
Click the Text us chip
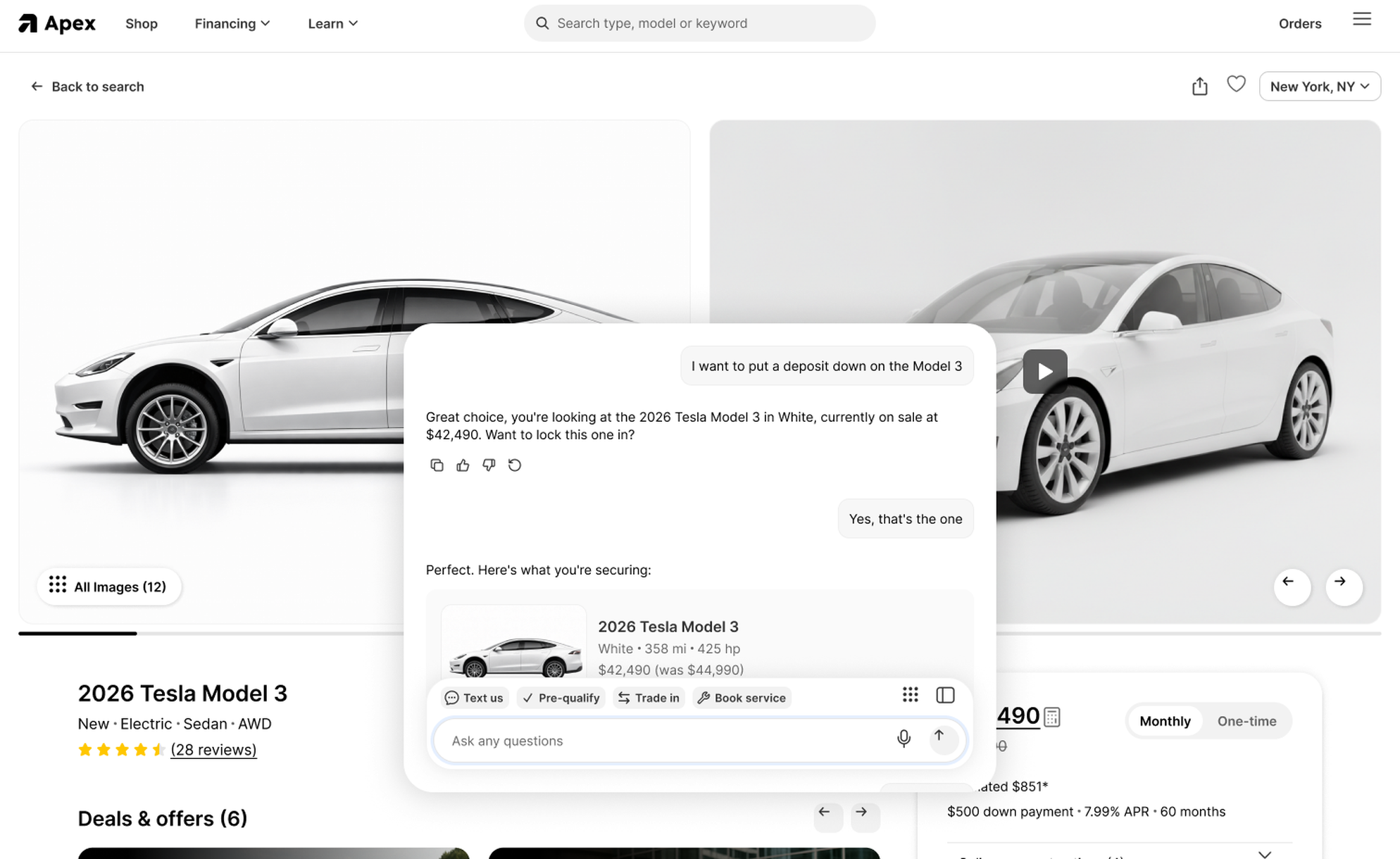475,698
